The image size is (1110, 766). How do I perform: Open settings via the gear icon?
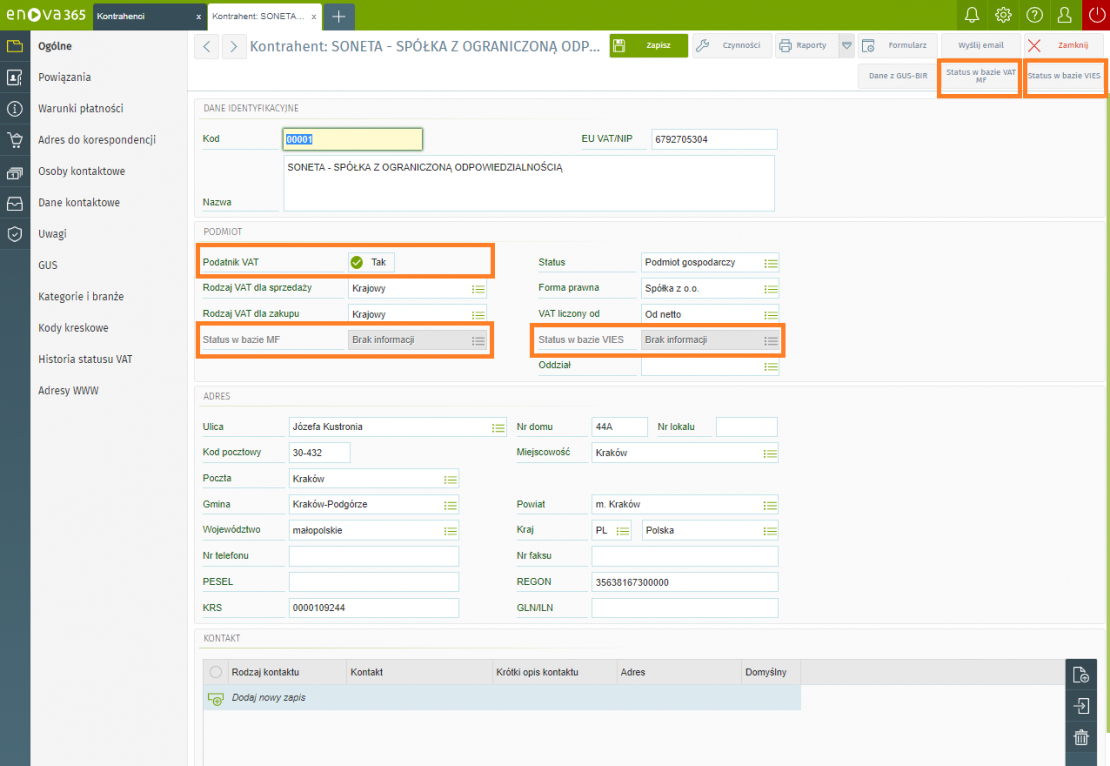click(x=1003, y=15)
